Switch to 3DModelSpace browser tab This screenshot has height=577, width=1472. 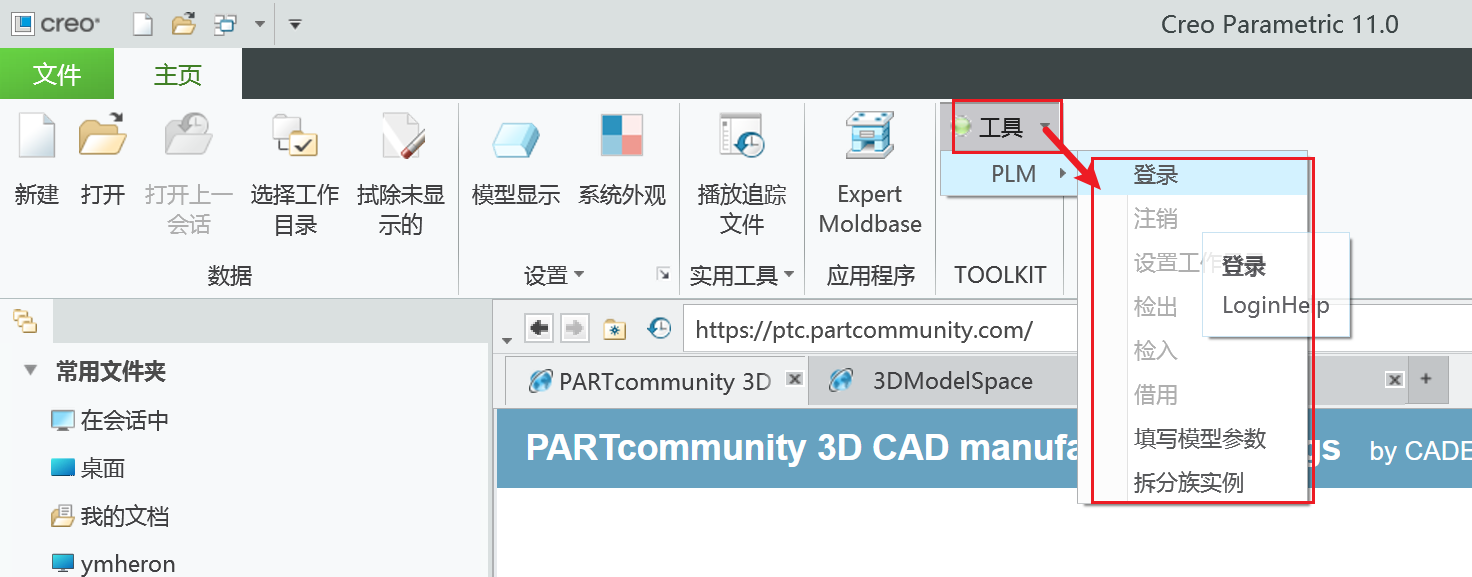point(951,381)
